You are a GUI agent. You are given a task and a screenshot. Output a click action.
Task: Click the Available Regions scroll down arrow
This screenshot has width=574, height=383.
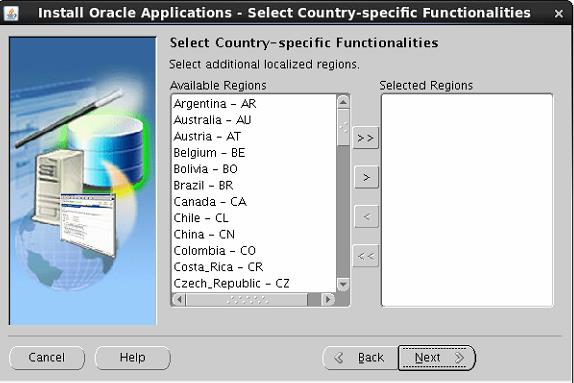tap(343, 284)
